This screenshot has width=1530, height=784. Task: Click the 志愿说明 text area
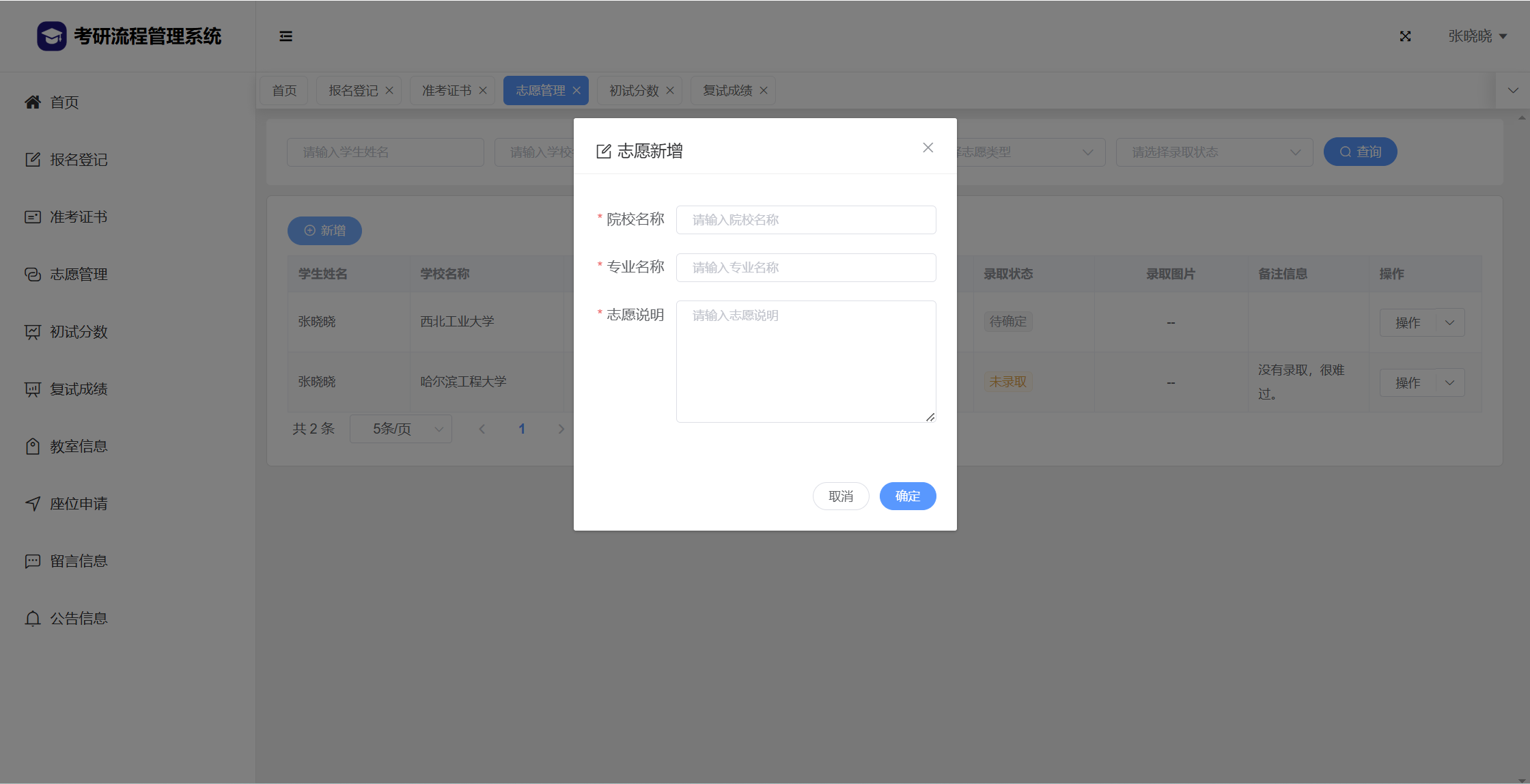805,361
